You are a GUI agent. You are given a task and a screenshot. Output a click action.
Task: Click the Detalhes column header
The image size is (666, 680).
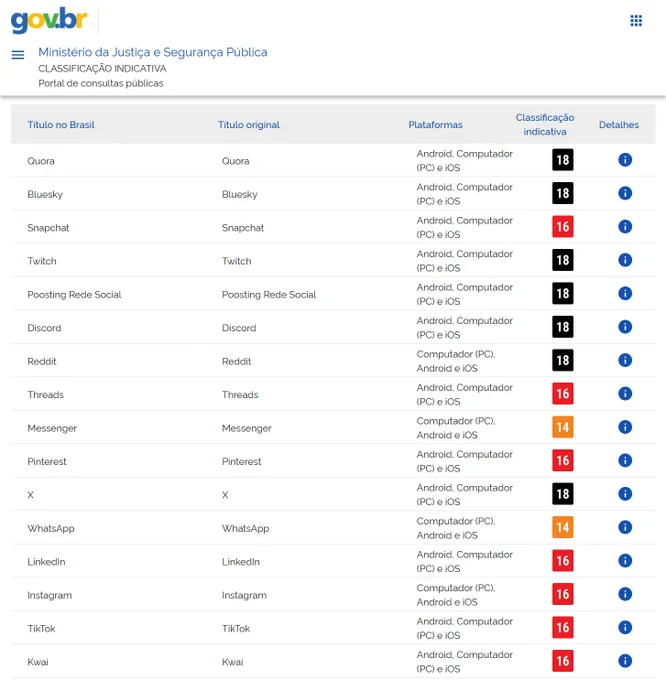tap(619, 125)
